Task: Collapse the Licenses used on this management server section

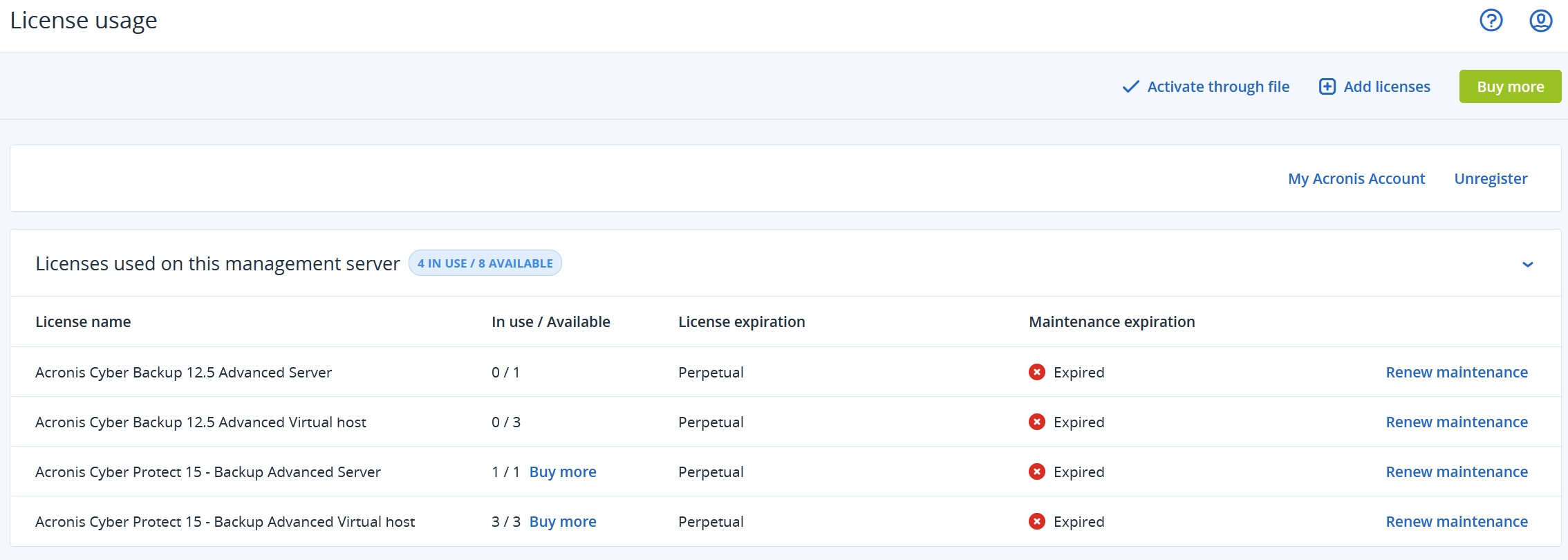Action: [x=1528, y=265]
